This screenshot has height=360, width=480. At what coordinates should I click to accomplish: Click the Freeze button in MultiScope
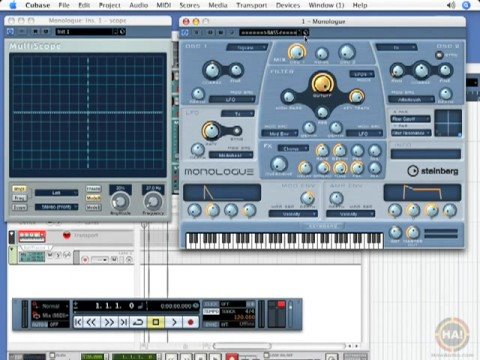(x=93, y=189)
